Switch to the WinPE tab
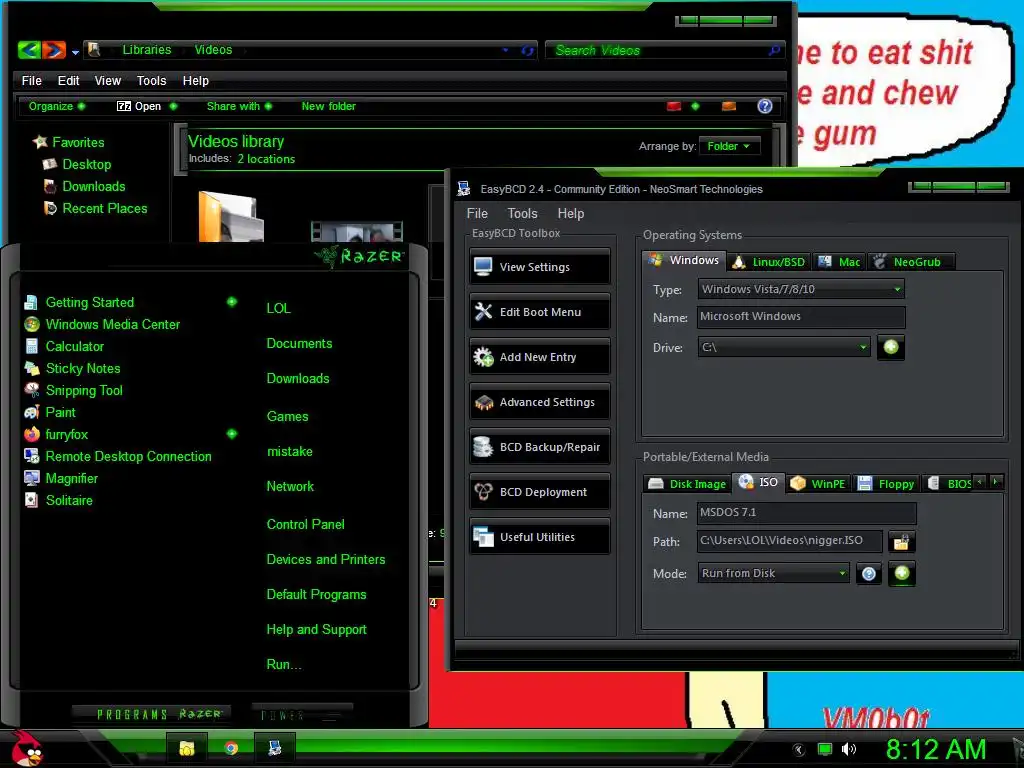Image resolution: width=1024 pixels, height=768 pixels. click(818, 484)
